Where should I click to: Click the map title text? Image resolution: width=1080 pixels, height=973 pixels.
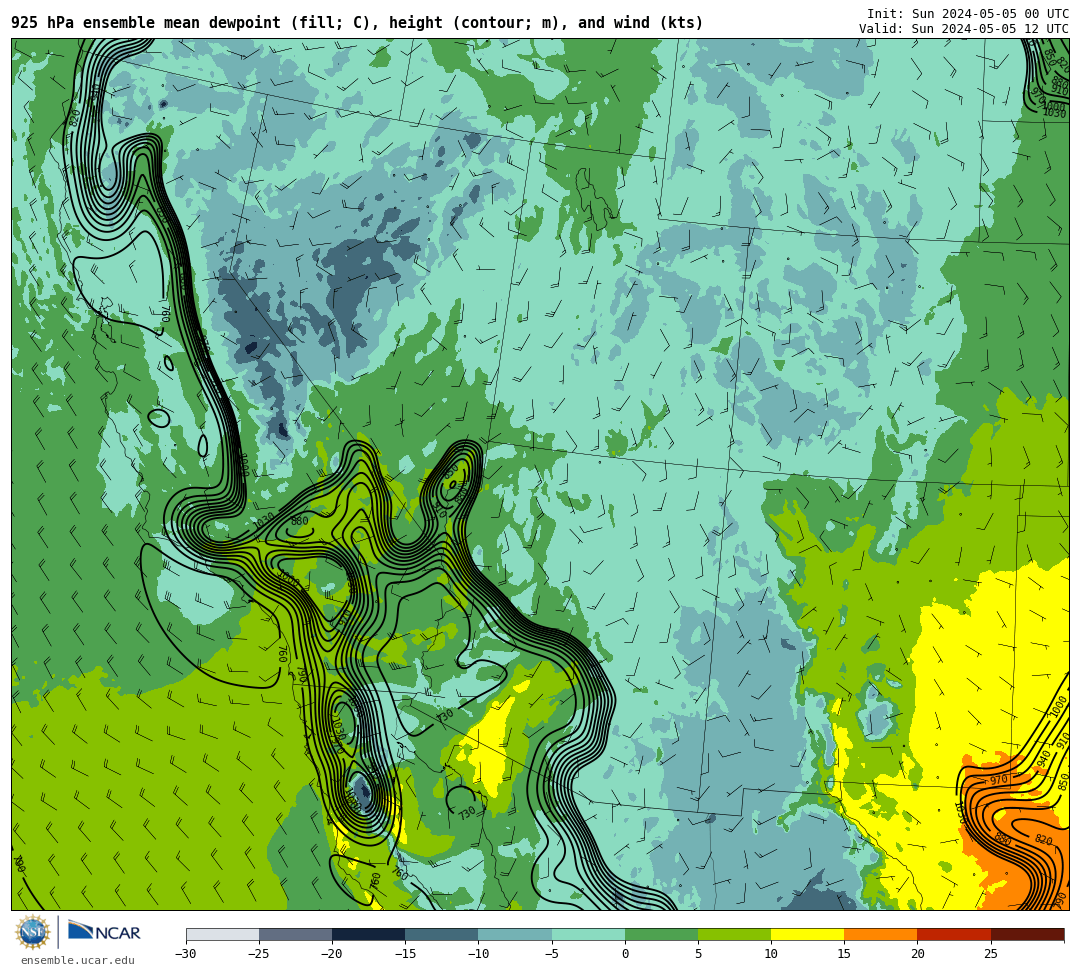[357, 23]
